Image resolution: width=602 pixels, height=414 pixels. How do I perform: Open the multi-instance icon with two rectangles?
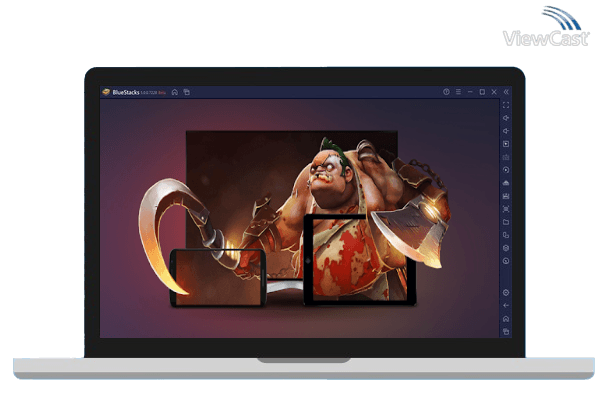506,235
